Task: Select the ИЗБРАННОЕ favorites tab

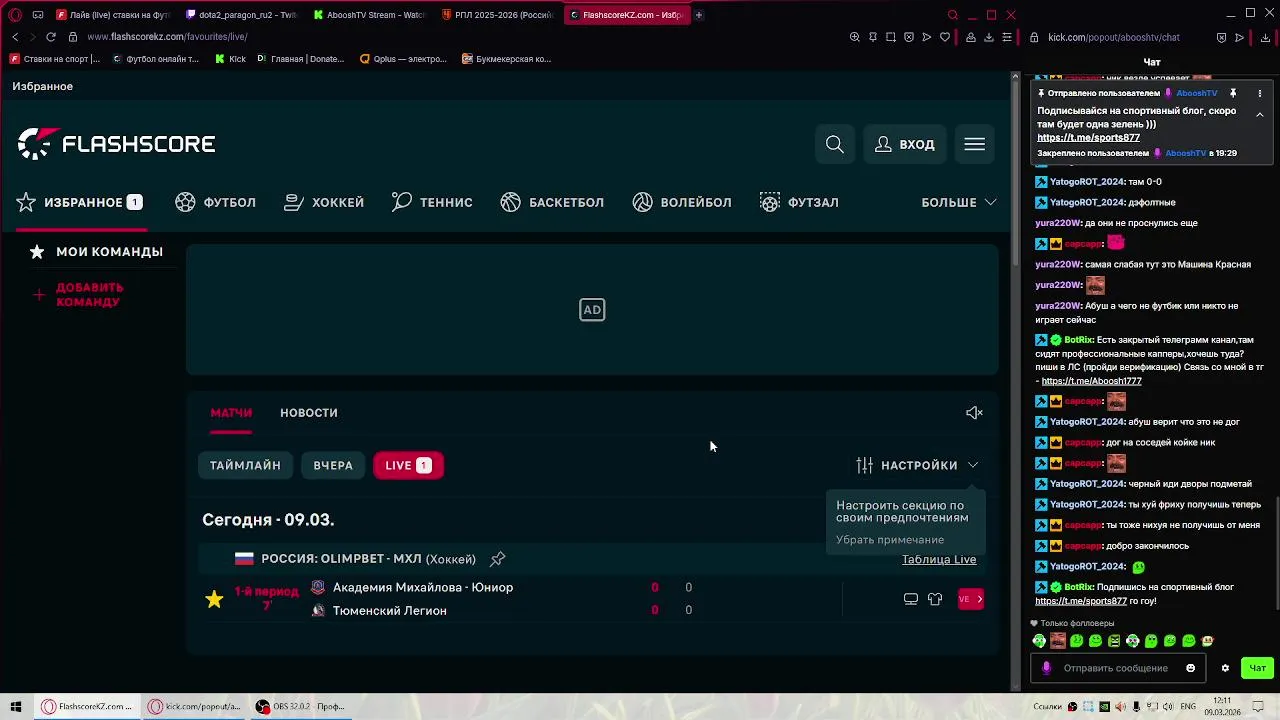Action: pos(80,202)
